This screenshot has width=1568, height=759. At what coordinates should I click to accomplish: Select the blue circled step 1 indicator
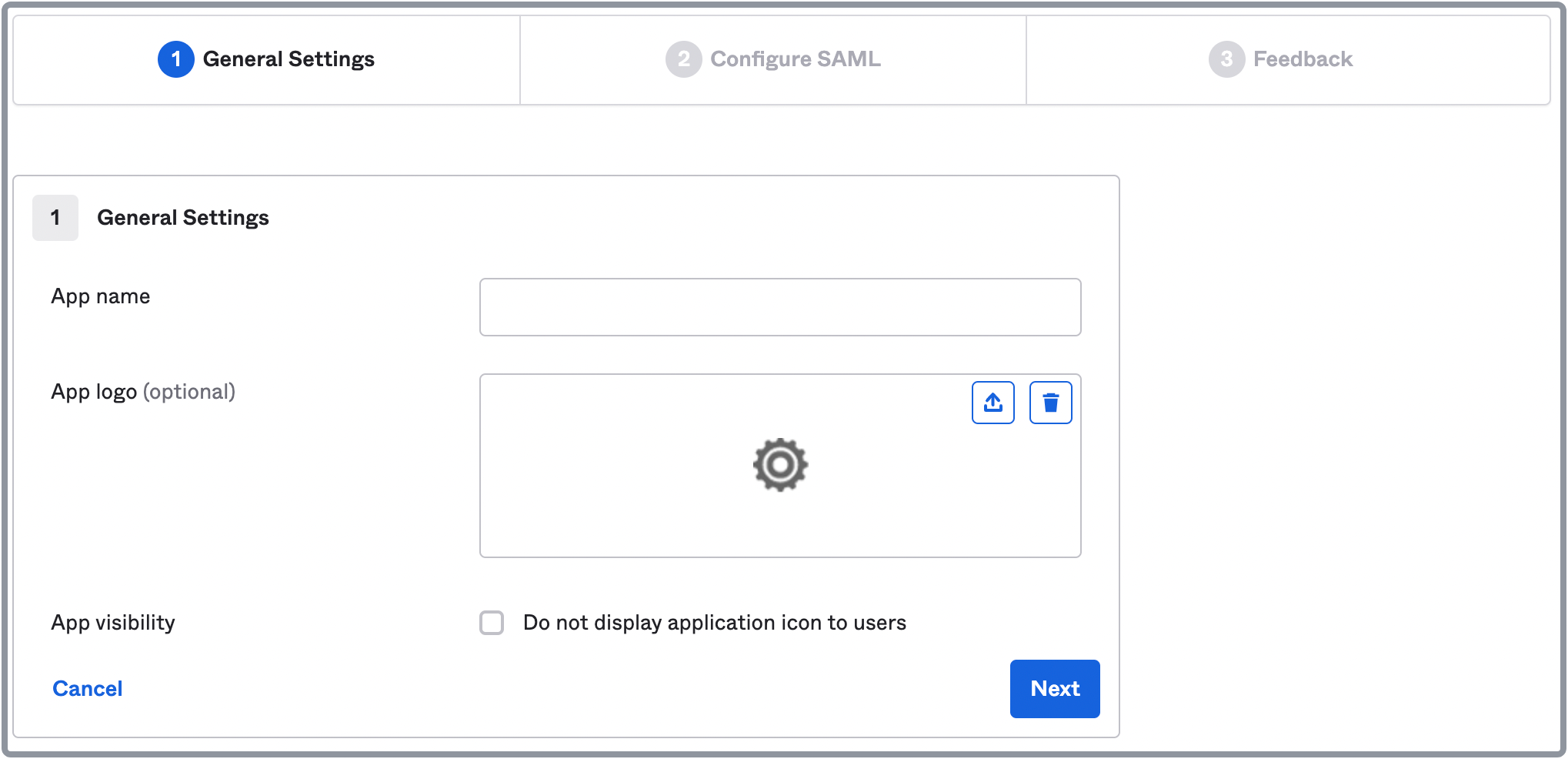click(175, 59)
